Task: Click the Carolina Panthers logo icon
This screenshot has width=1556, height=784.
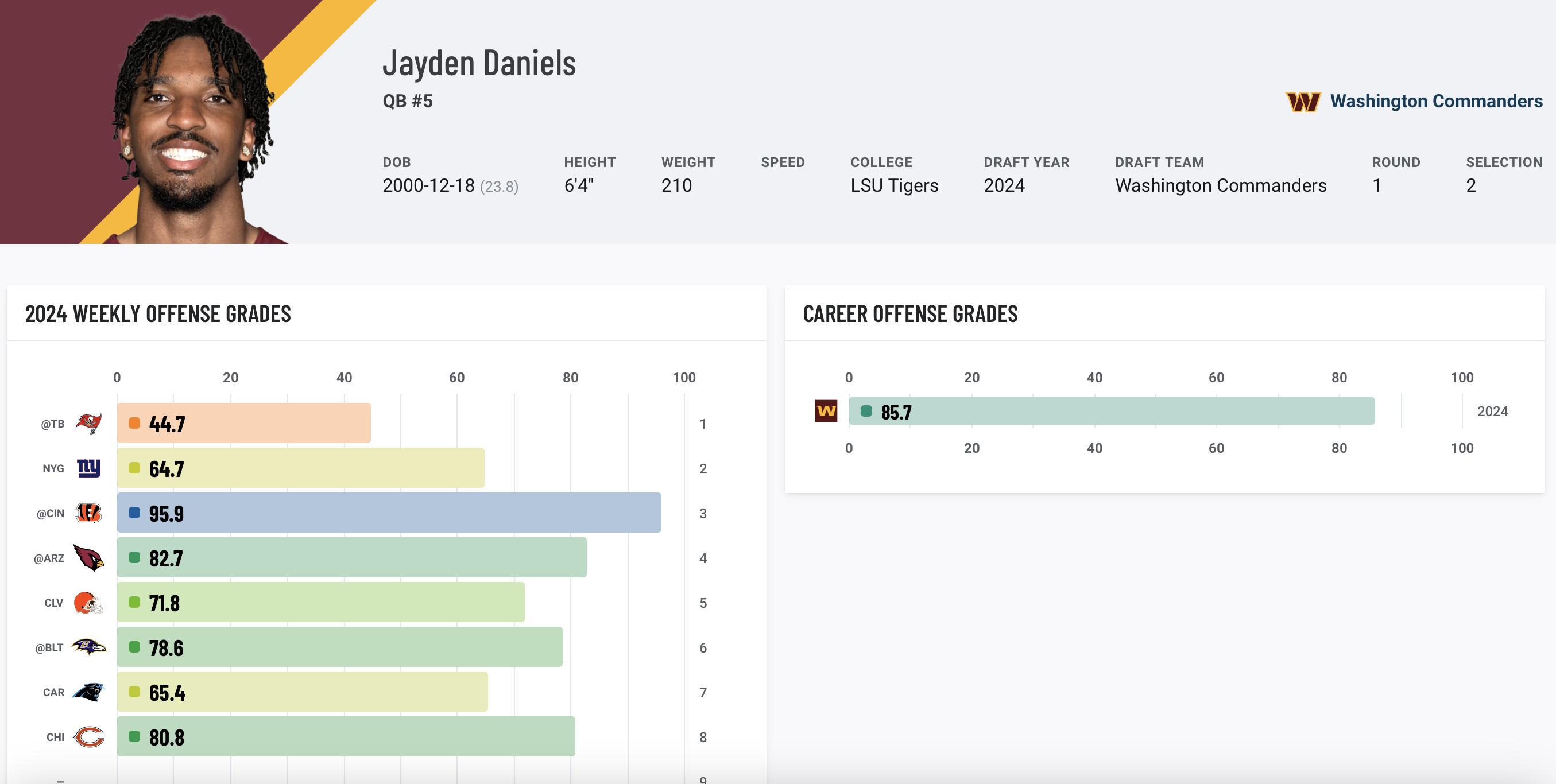Action: pos(89,692)
